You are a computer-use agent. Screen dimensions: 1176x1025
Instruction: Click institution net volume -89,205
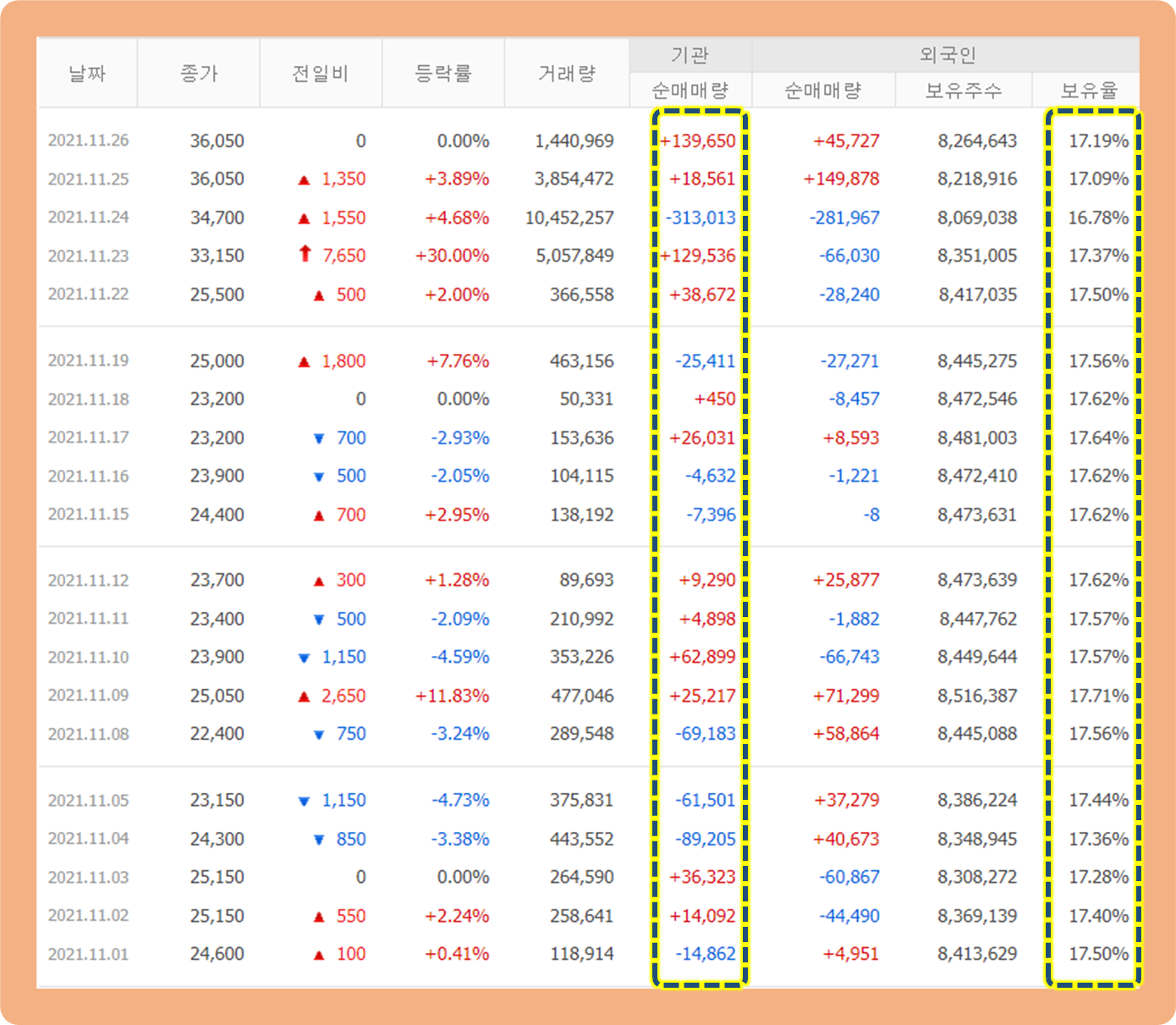coord(706,839)
